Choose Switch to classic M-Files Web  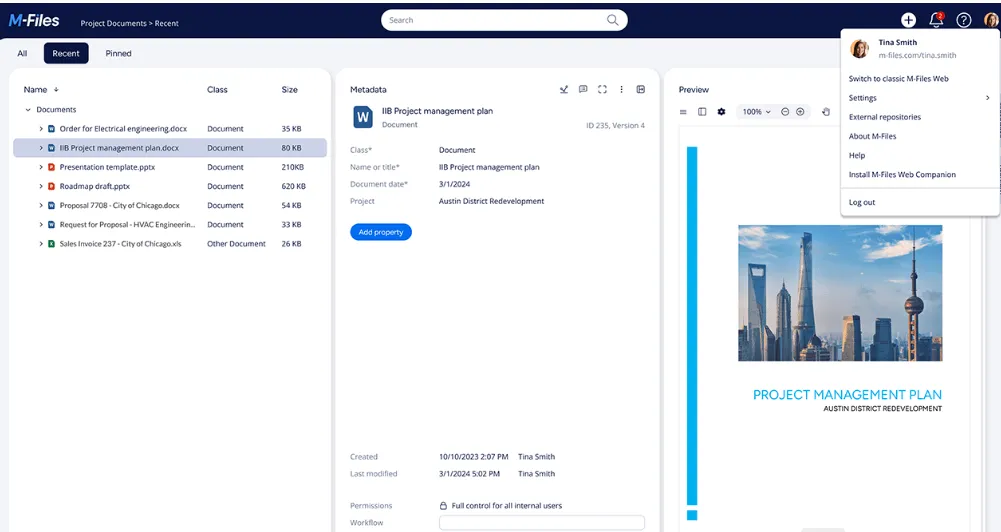tap(898, 79)
